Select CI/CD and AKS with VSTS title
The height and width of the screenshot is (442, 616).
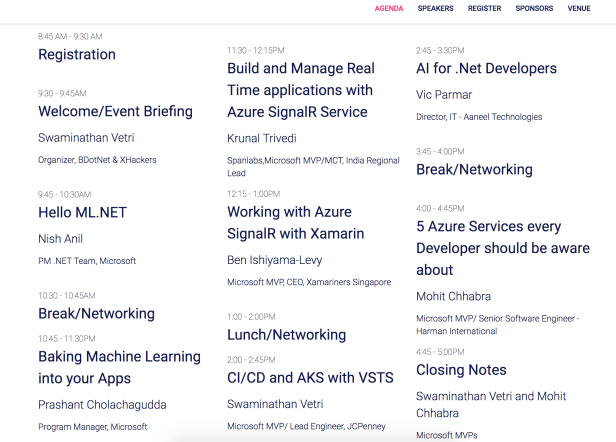pos(310,378)
